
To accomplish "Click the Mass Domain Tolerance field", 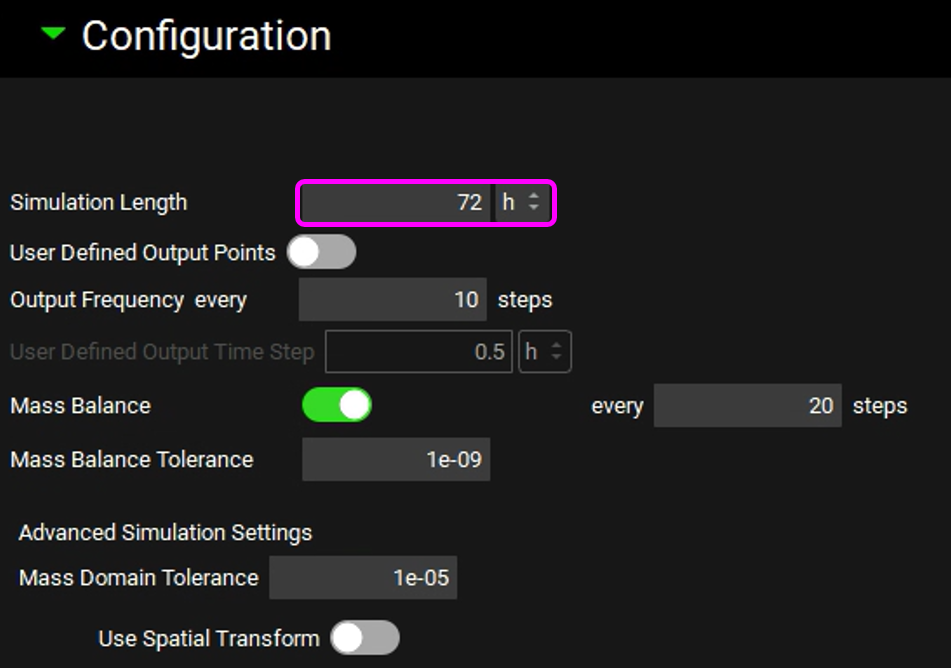I will 363,578.
